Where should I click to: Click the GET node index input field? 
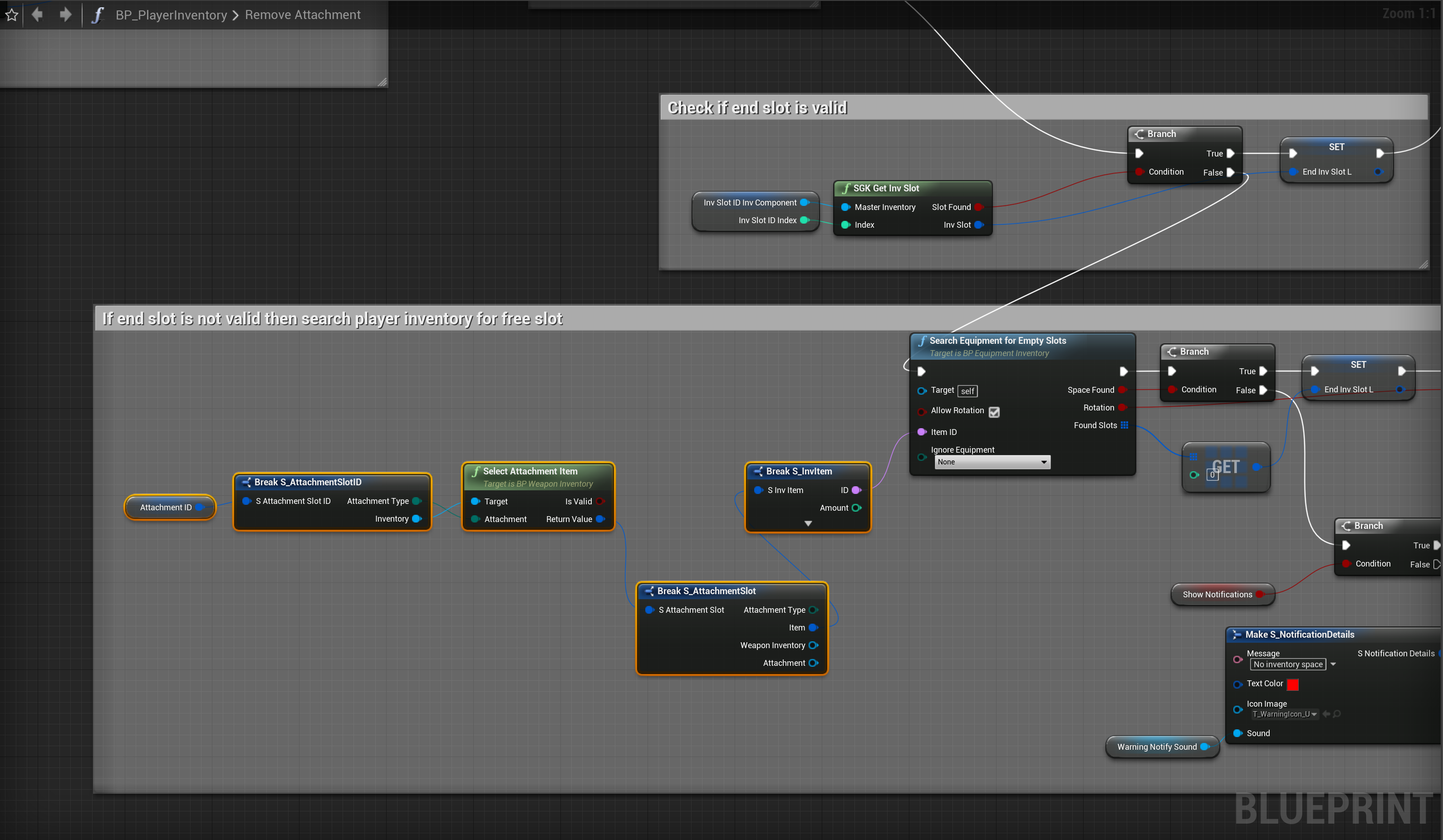1212,475
